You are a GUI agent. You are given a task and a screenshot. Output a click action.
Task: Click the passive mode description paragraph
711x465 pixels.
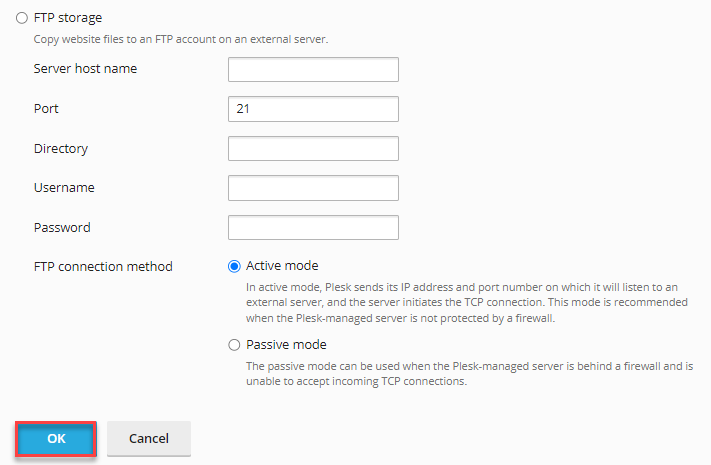[x=470, y=373]
